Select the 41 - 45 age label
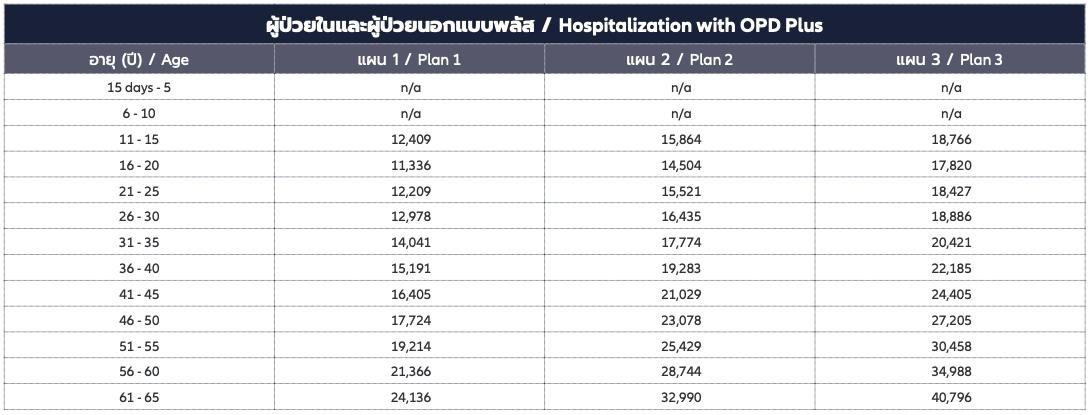Viewport: 1092px width, 415px height. click(x=139, y=295)
